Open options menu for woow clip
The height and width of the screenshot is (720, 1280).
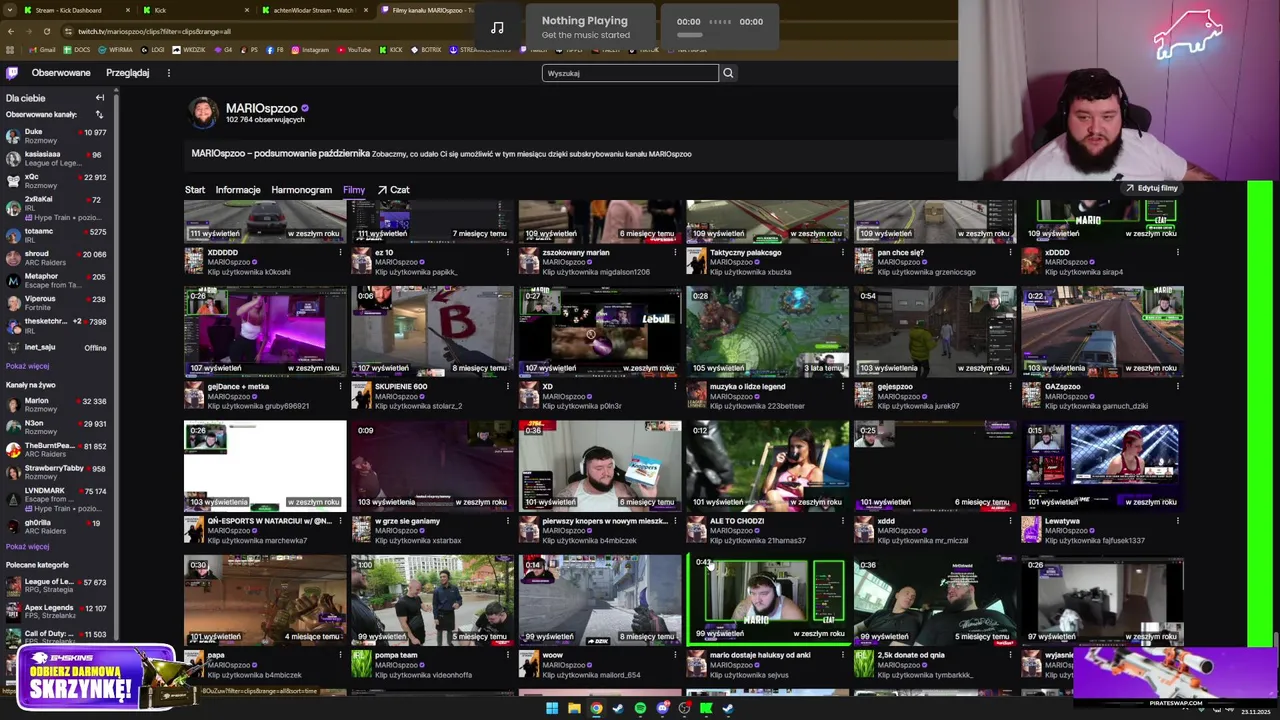point(675,655)
